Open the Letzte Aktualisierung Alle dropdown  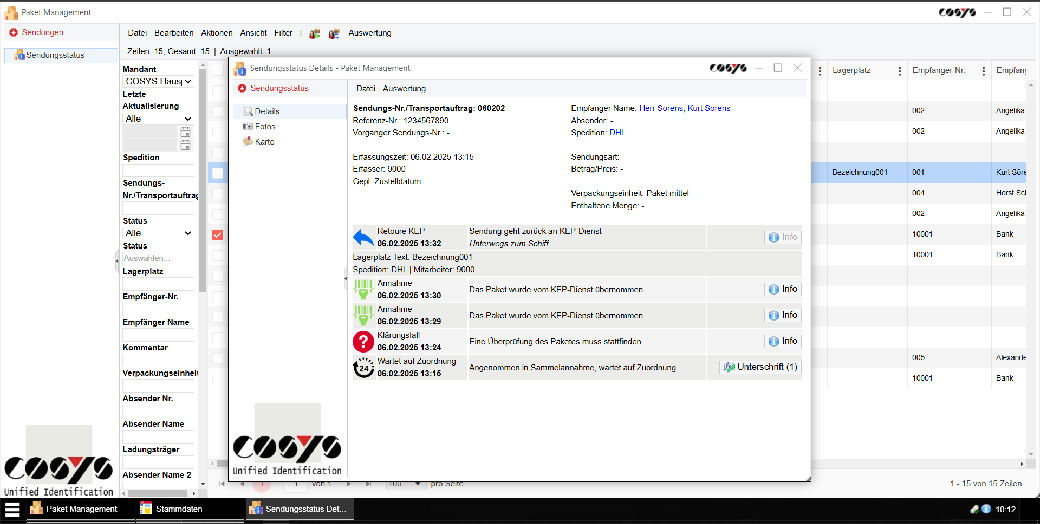[159, 119]
